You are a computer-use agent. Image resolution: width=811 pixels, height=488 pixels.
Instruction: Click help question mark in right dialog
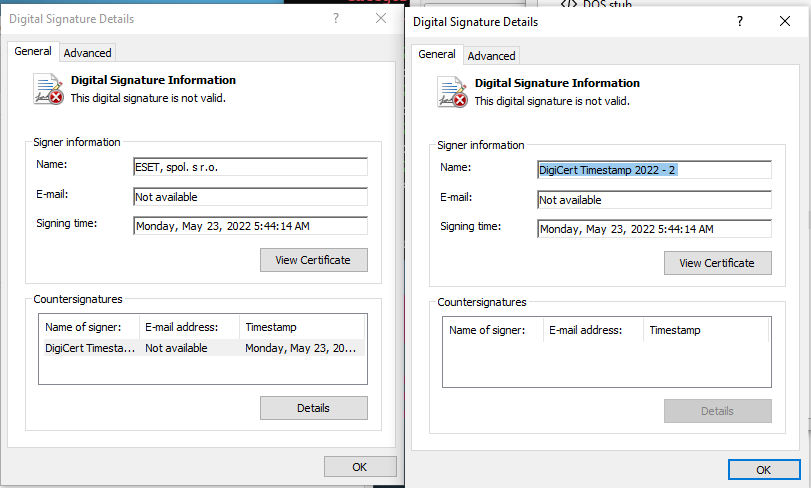point(740,21)
